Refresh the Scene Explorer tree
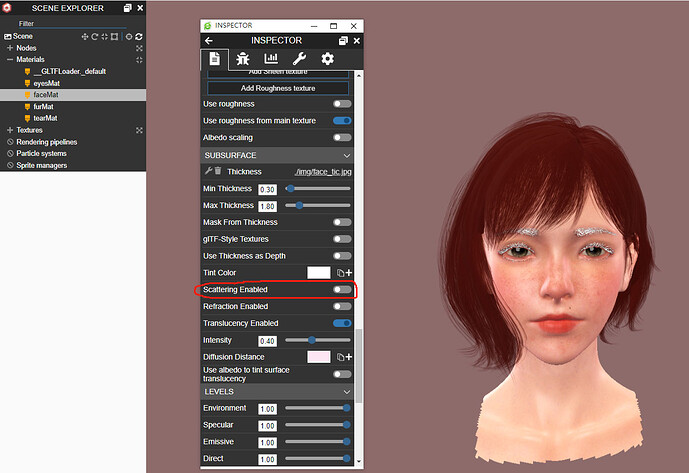This screenshot has width=689, height=473. tap(139, 36)
